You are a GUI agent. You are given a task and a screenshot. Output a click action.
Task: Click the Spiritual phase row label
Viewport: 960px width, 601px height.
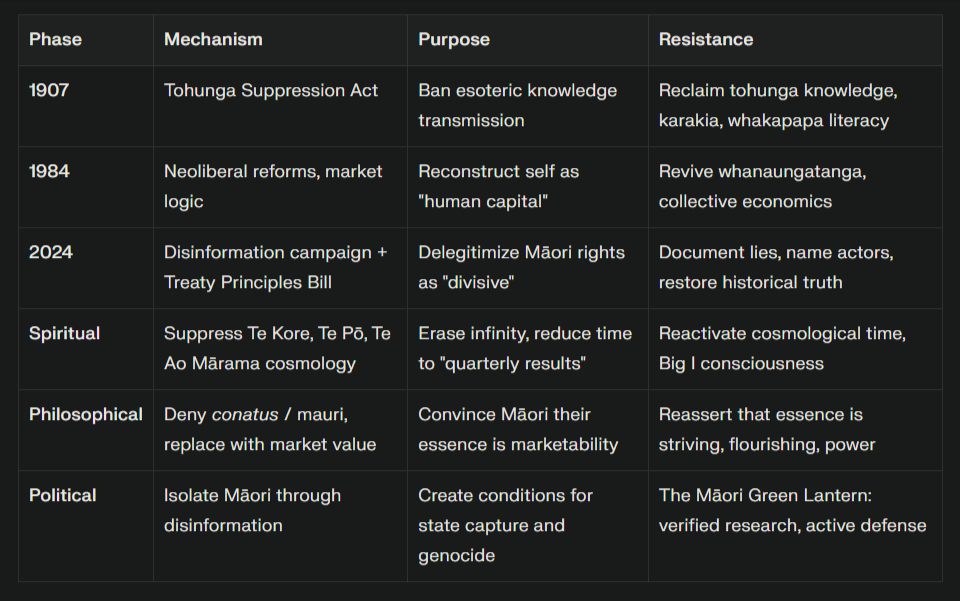point(64,333)
